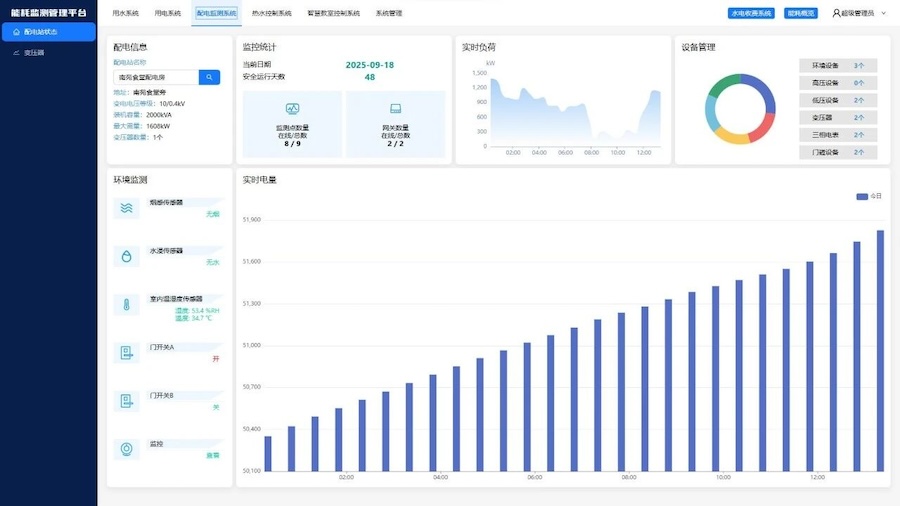Click the blue search magnifier button

(x=209, y=77)
